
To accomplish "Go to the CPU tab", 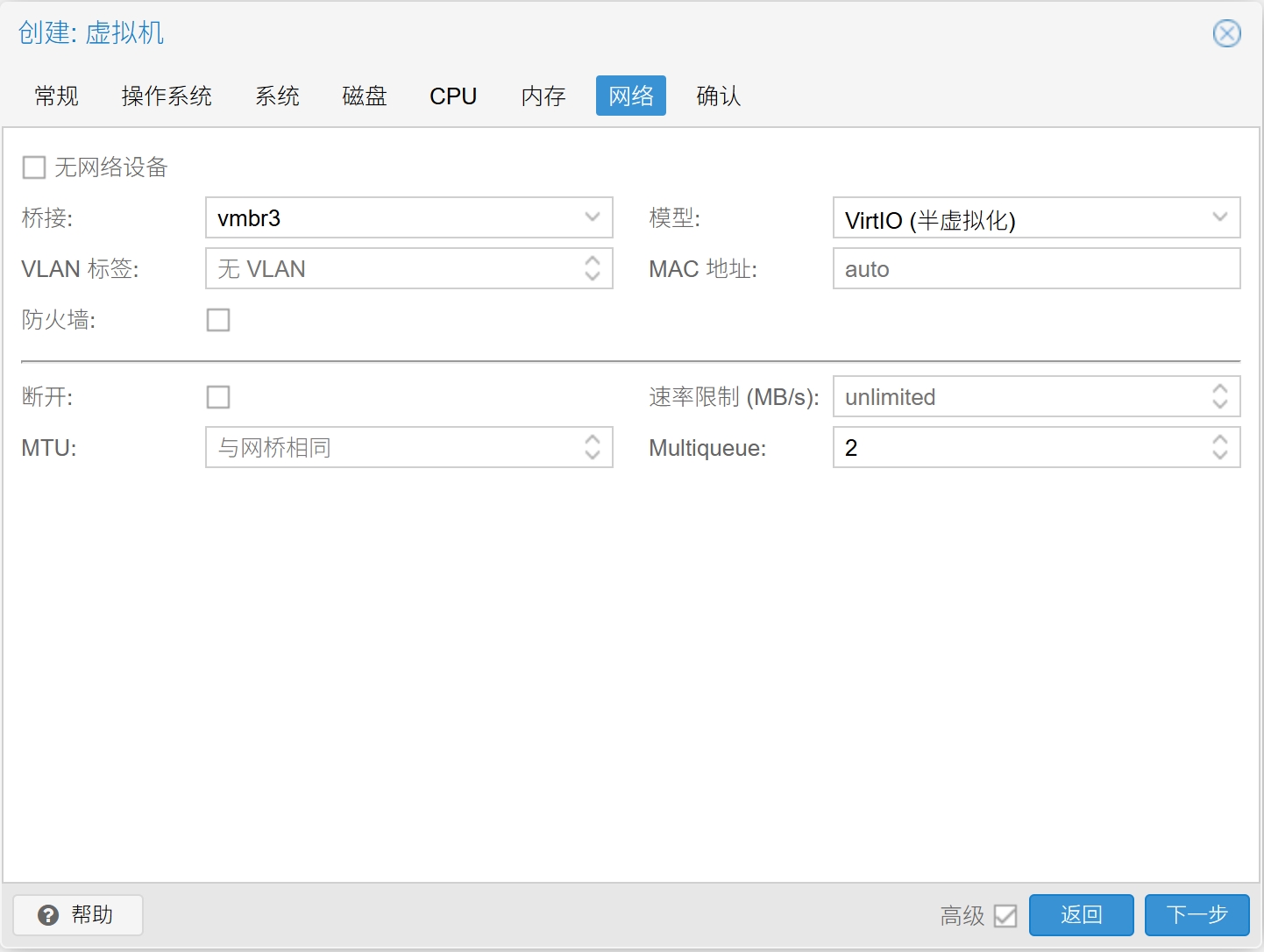I will click(x=453, y=96).
